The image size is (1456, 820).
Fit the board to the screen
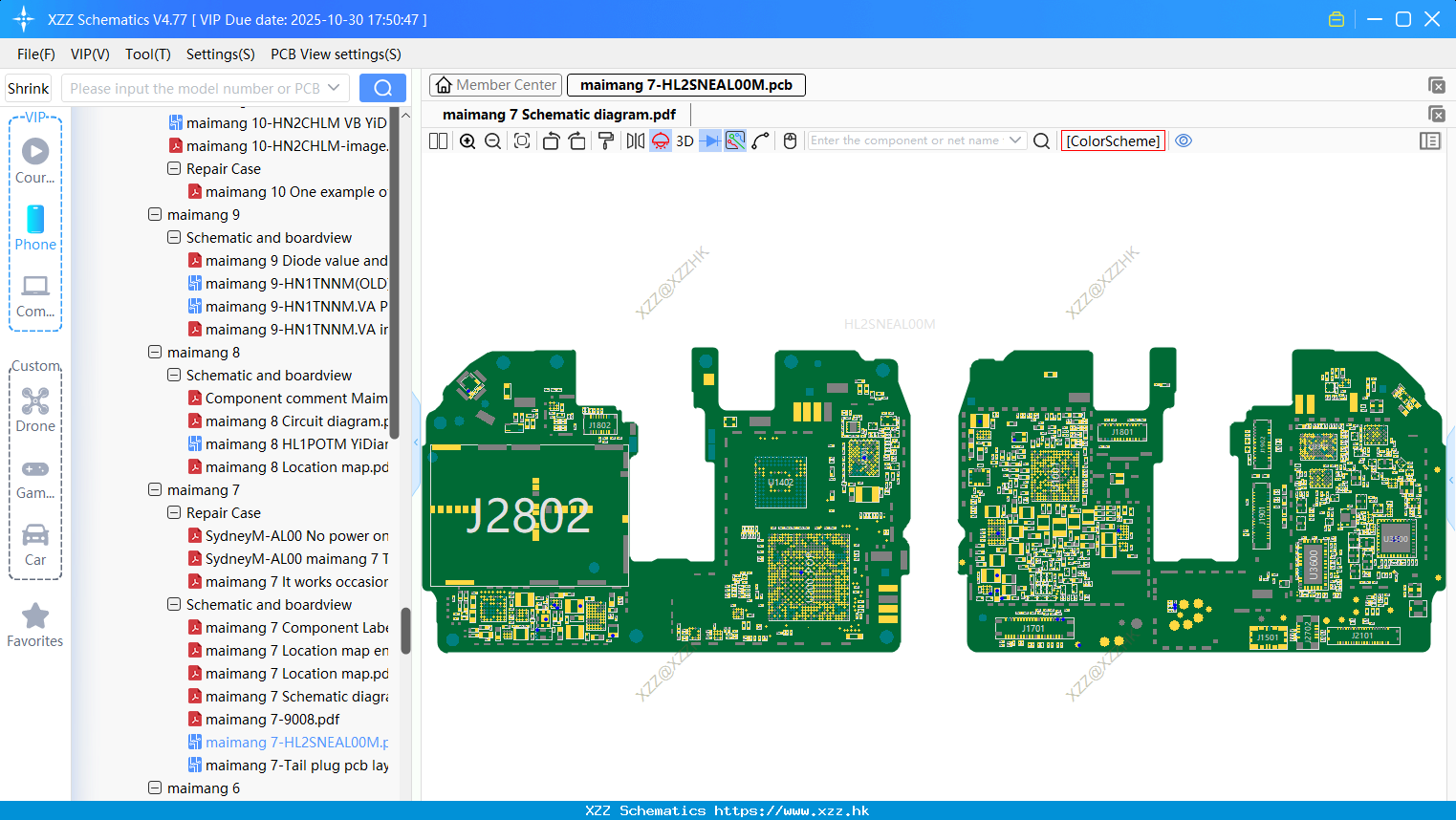pyautogui.click(x=522, y=140)
